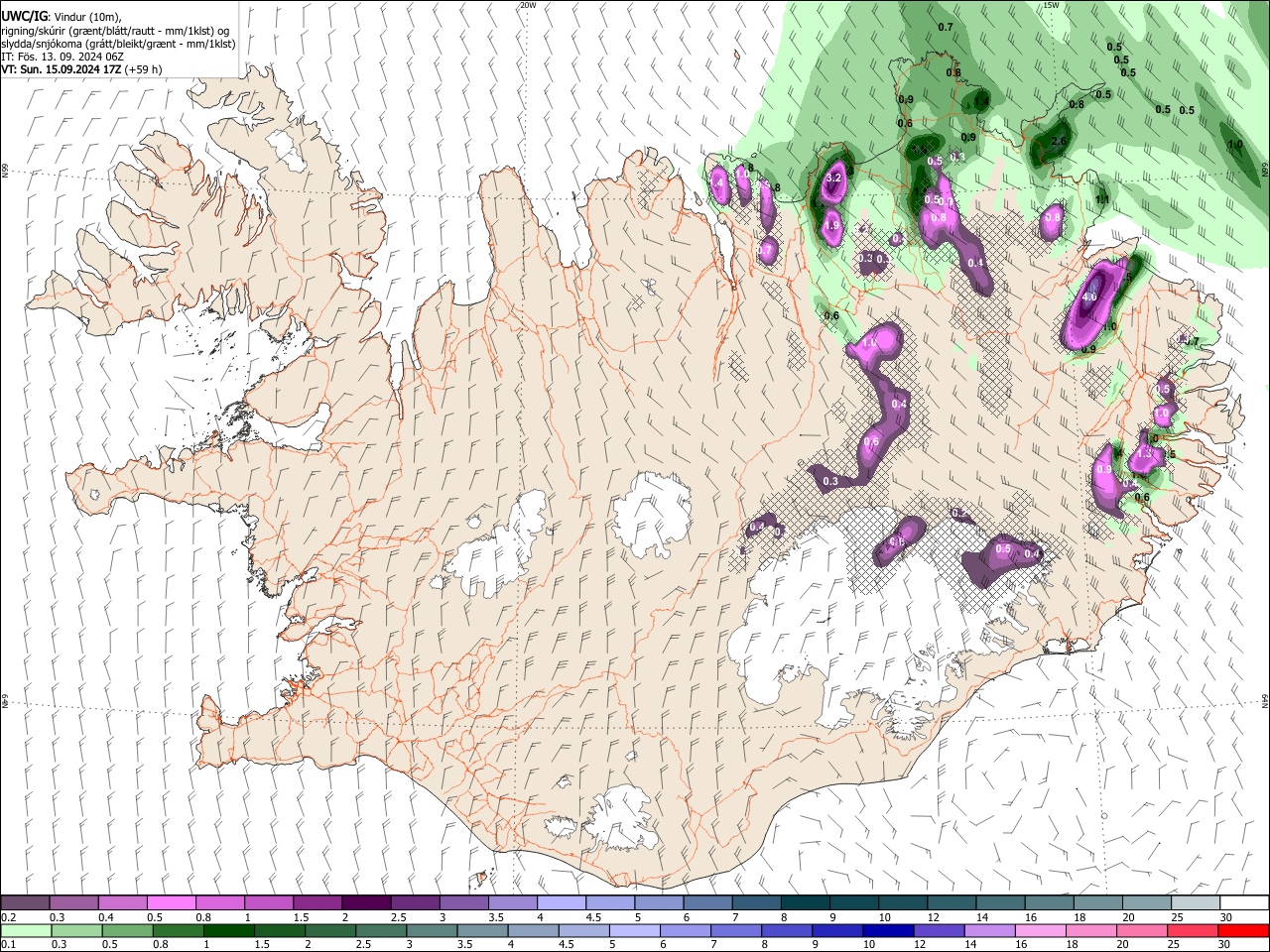Click the white upper legend swatch after 30
Viewport: 1270px width, 952px height.
point(1244,903)
